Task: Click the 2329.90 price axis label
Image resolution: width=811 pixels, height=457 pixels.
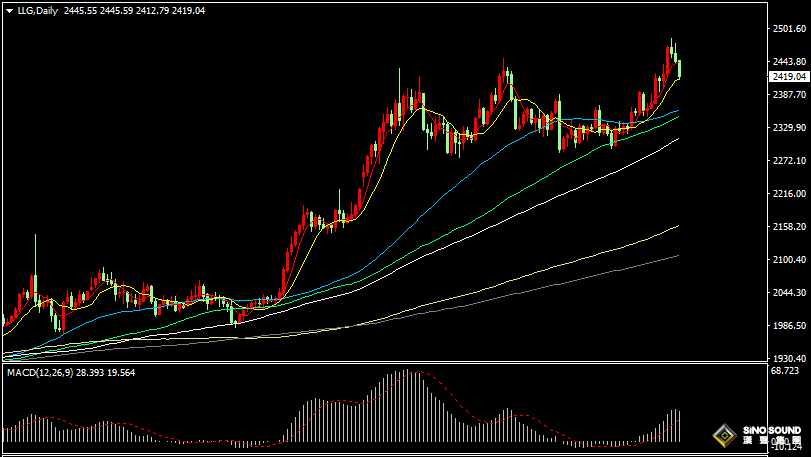Action: (x=789, y=128)
